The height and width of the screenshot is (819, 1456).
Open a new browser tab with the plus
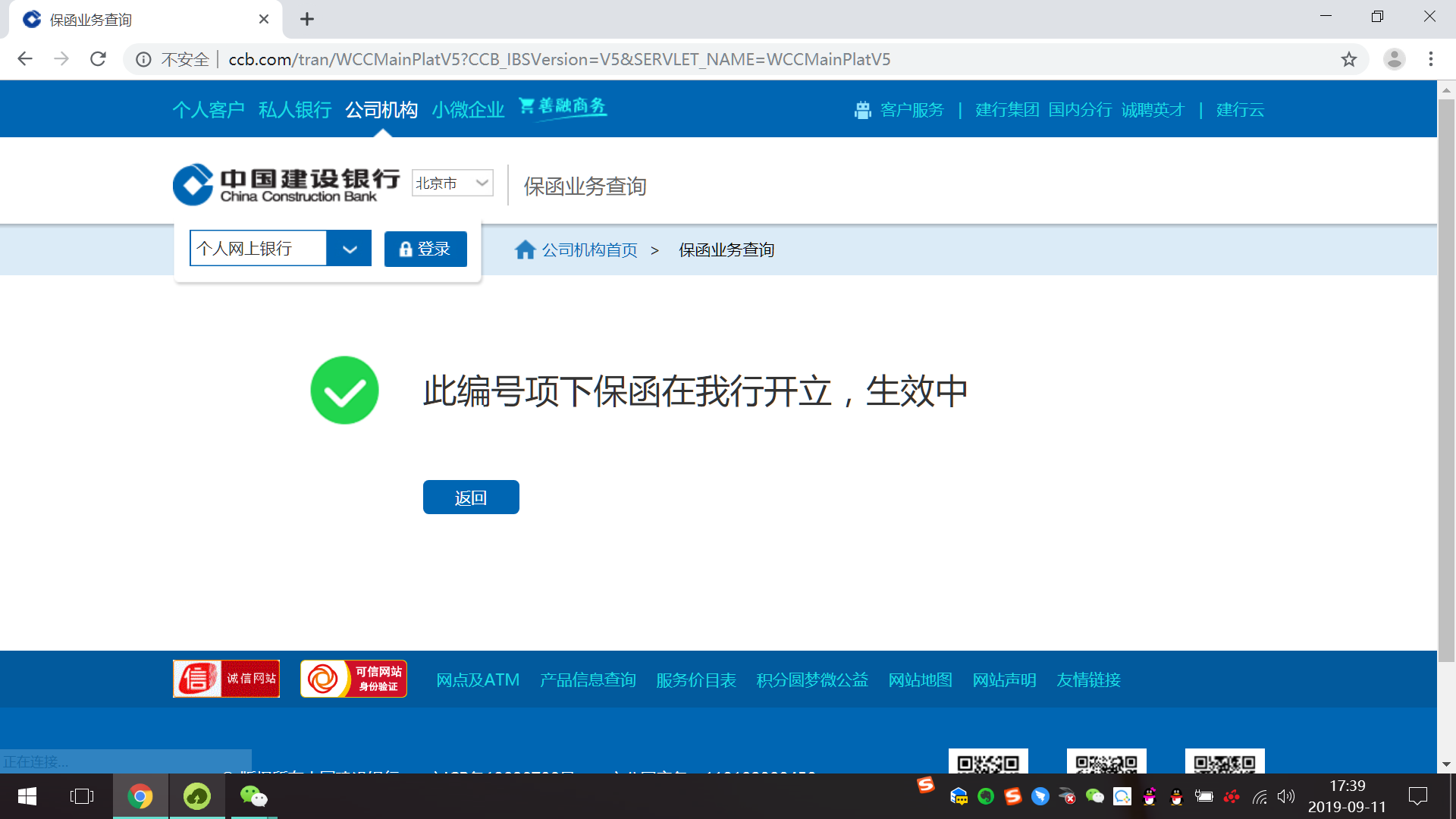coord(306,20)
